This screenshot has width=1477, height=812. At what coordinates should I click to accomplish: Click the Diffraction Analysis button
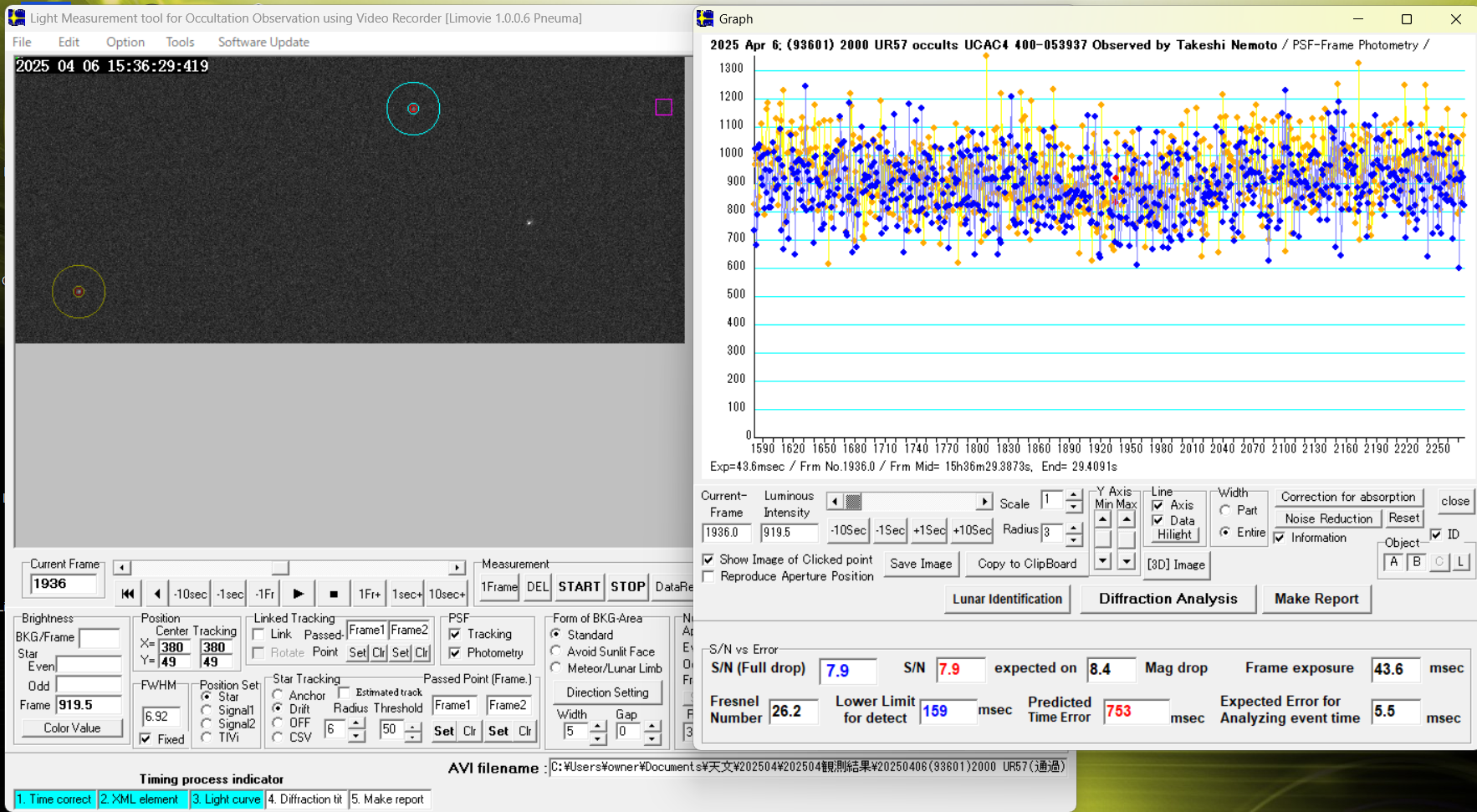pos(1168,599)
